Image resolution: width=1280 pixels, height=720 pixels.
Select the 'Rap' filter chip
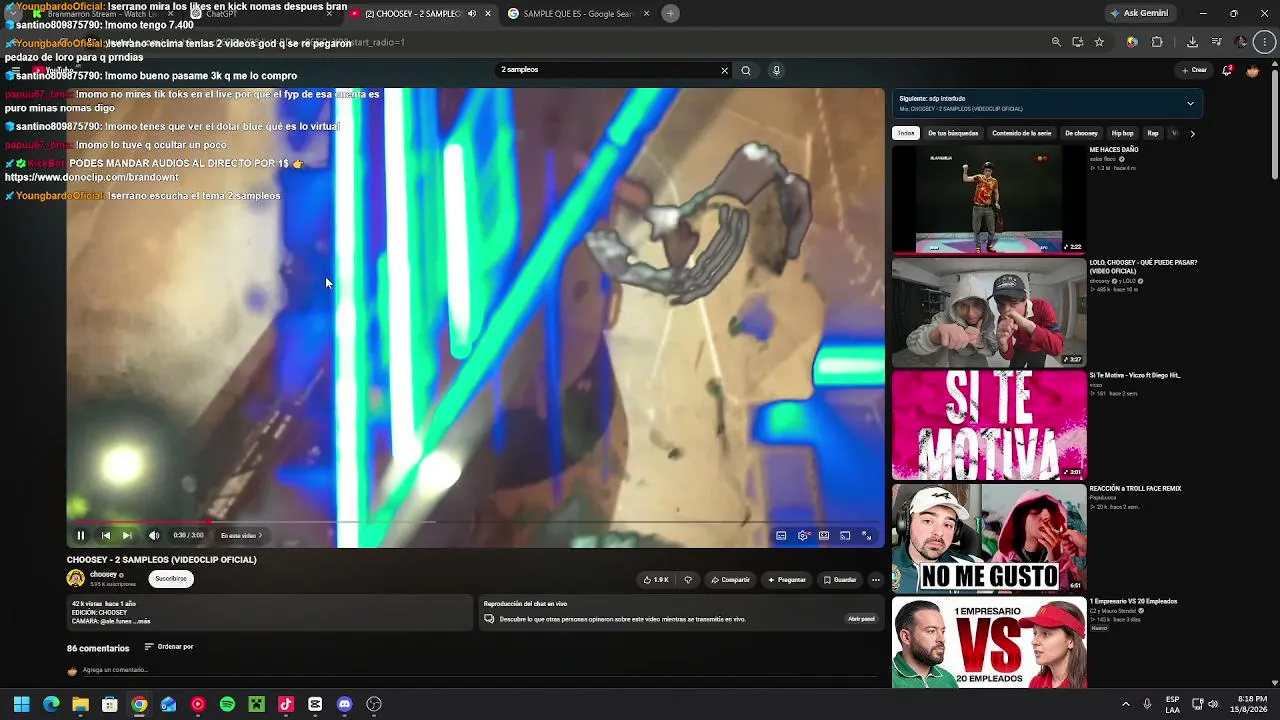1153,133
